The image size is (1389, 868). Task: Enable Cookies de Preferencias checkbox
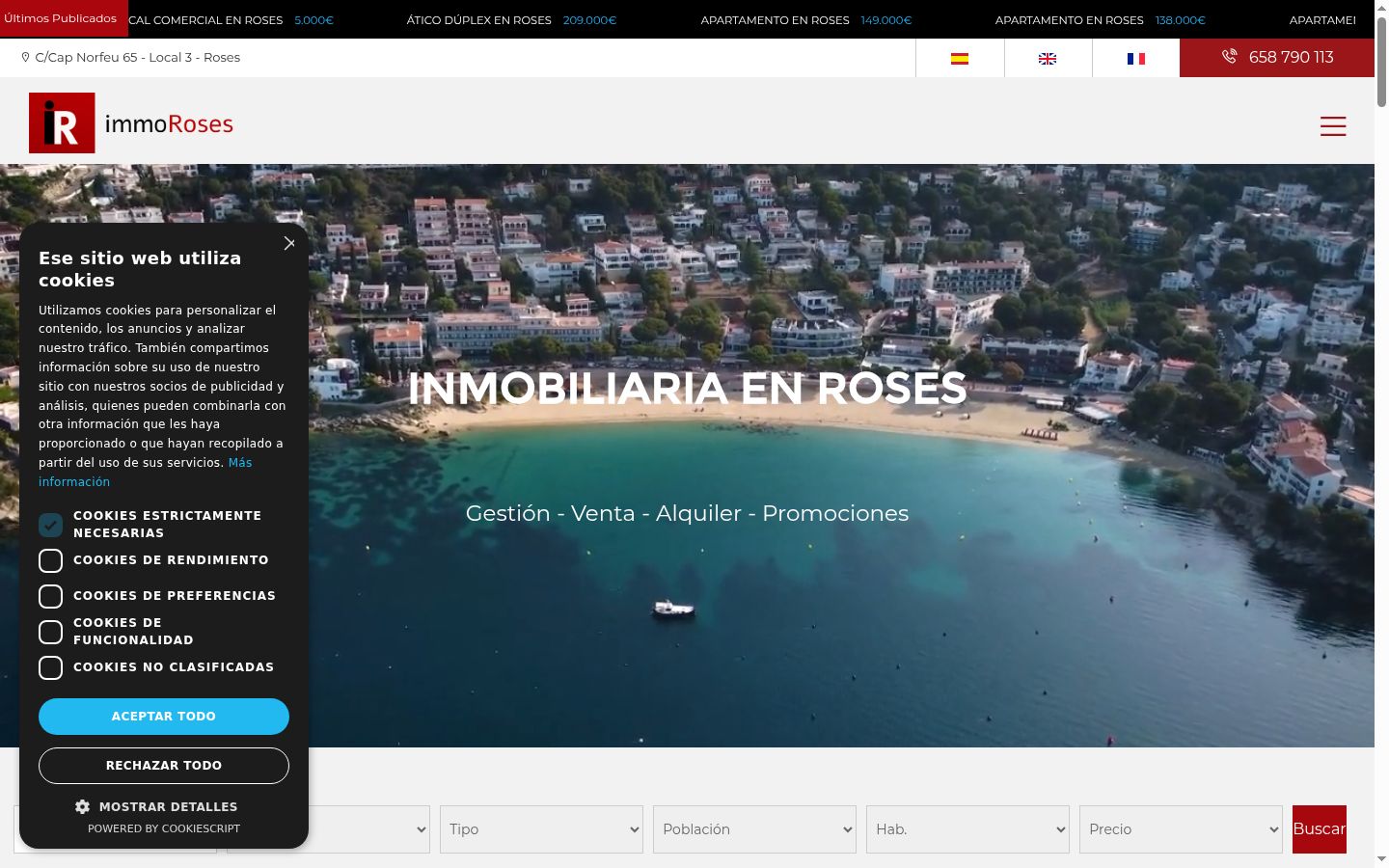coord(50,596)
